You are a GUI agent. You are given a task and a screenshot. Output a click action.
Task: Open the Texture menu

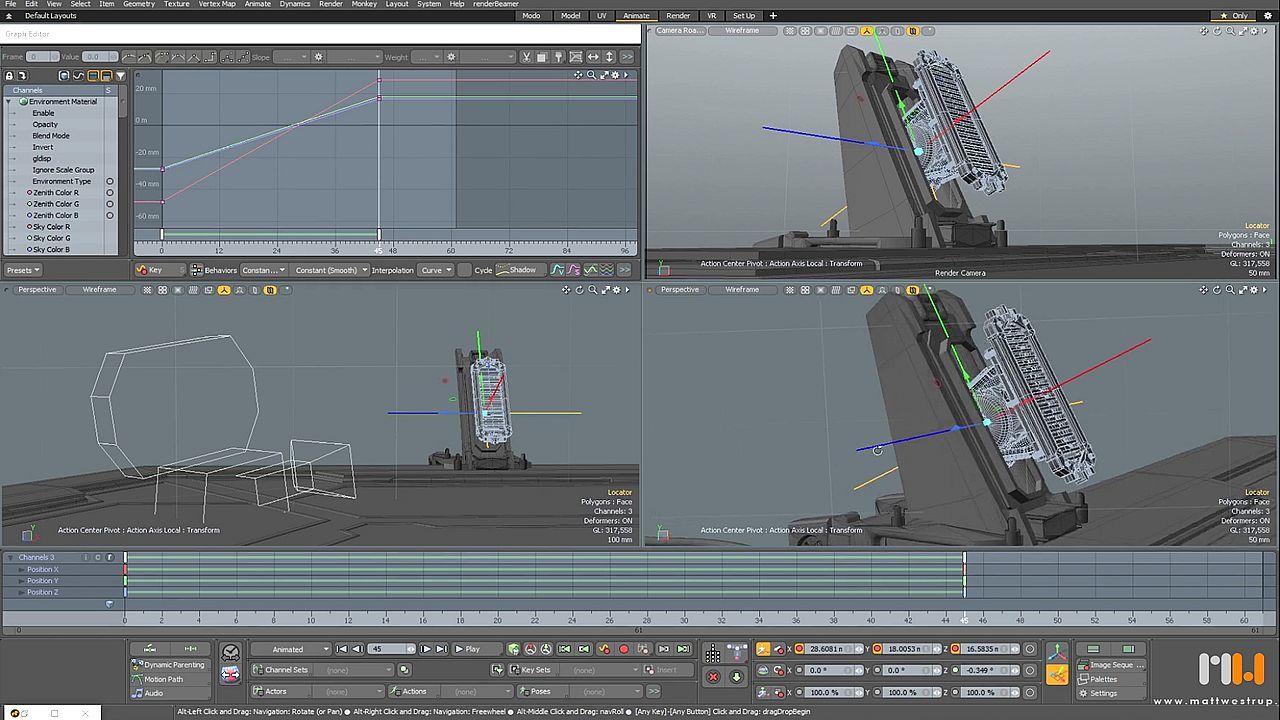click(x=176, y=4)
